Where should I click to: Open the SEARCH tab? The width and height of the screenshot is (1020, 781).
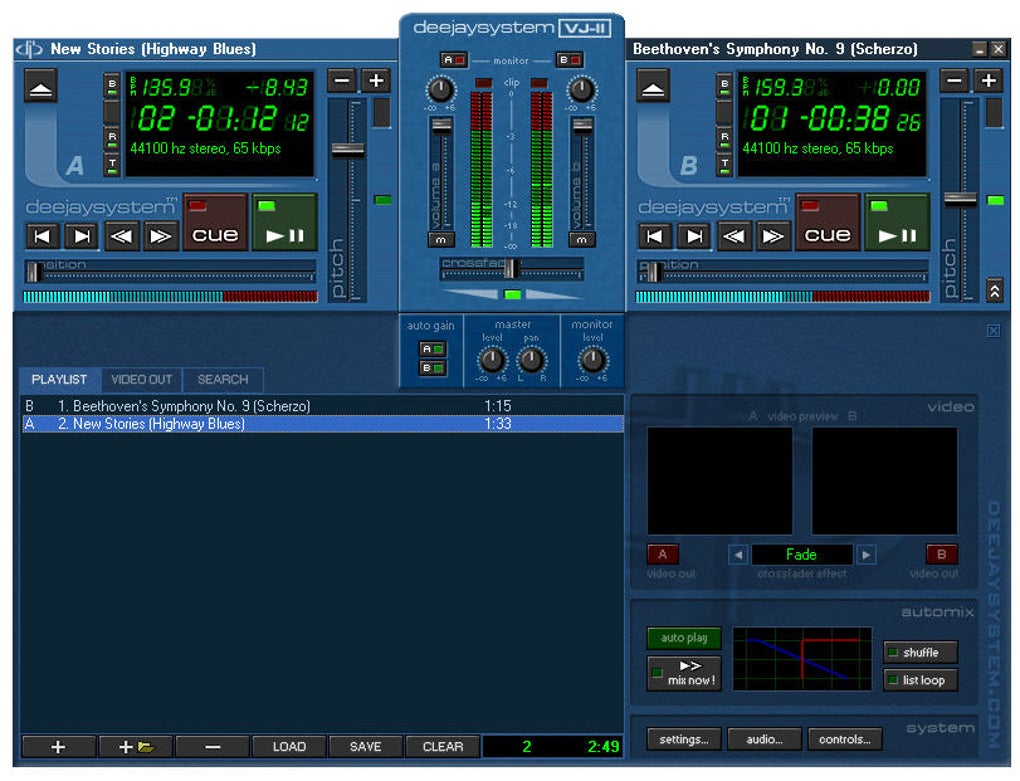coord(222,379)
